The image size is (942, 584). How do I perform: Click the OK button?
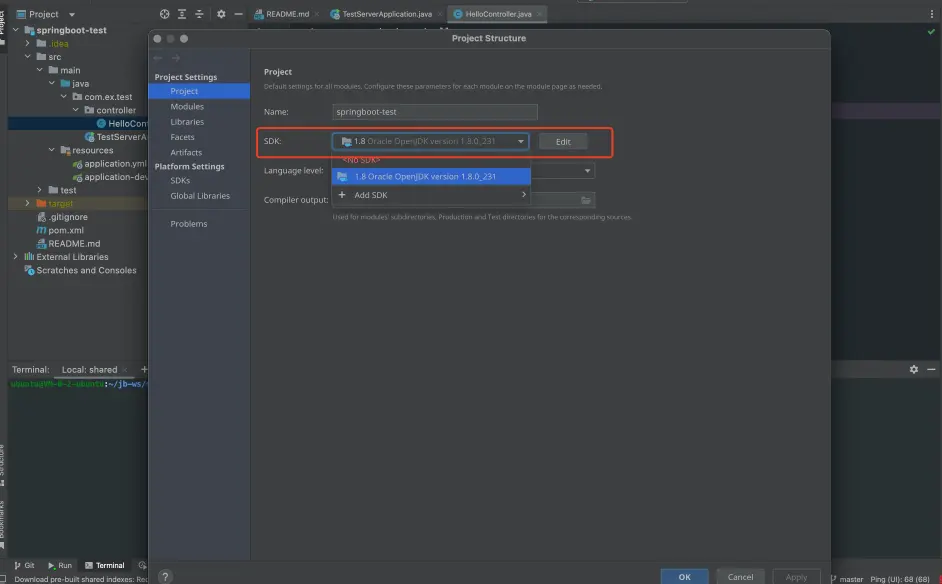[x=684, y=577]
